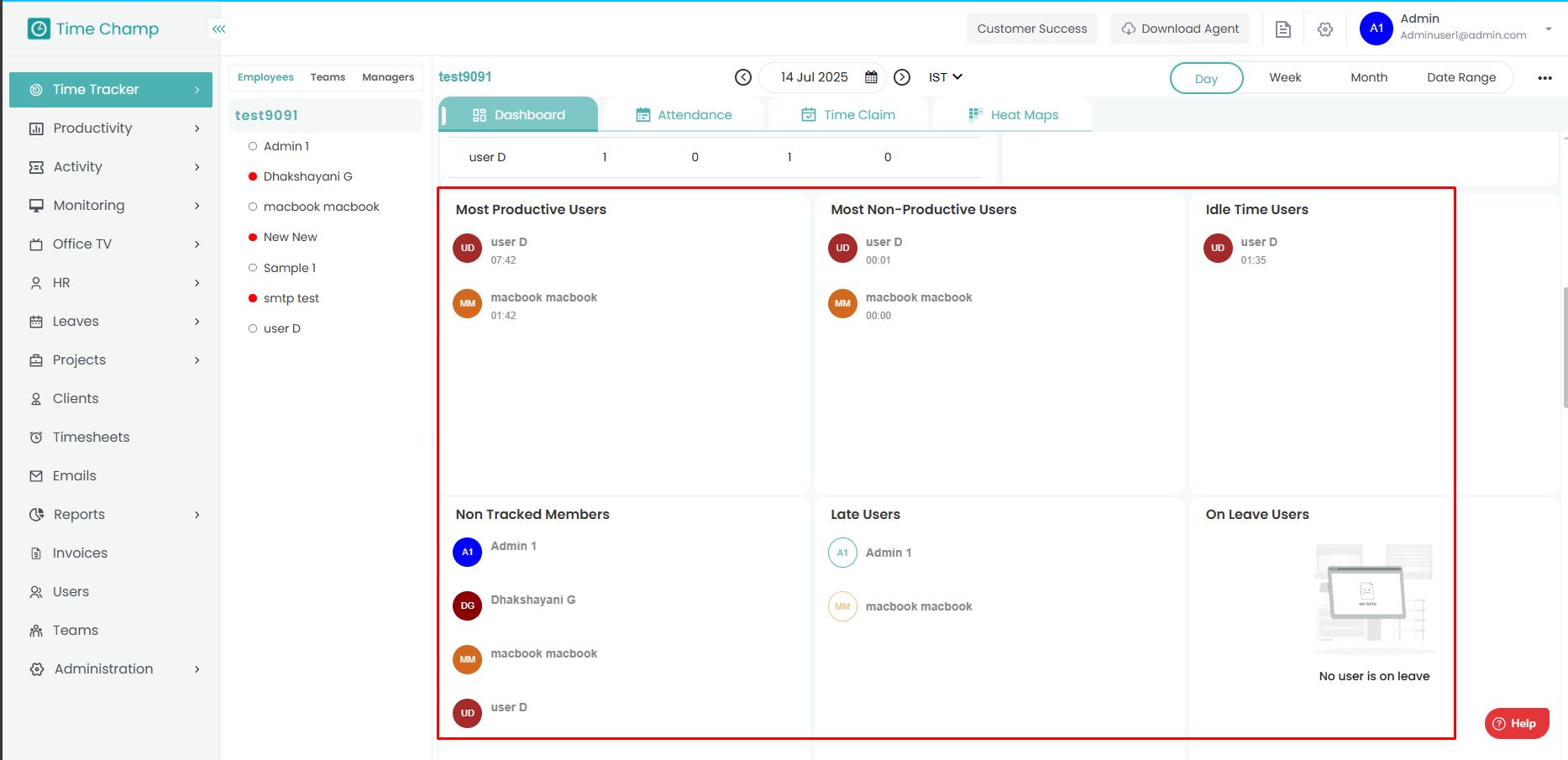Open the Admin account dropdown arrow

1549,29
